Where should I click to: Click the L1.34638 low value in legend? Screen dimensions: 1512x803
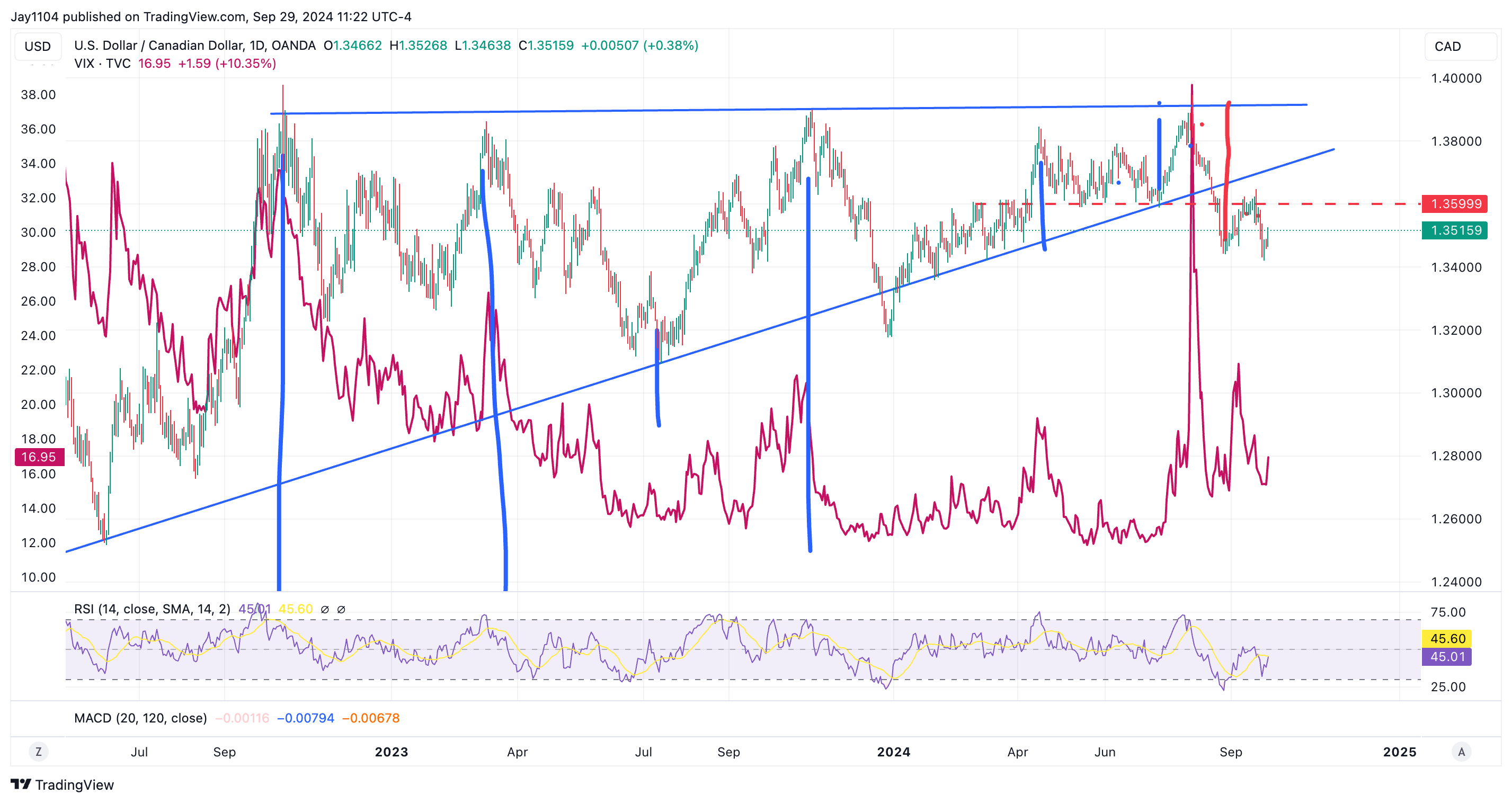tap(483, 45)
